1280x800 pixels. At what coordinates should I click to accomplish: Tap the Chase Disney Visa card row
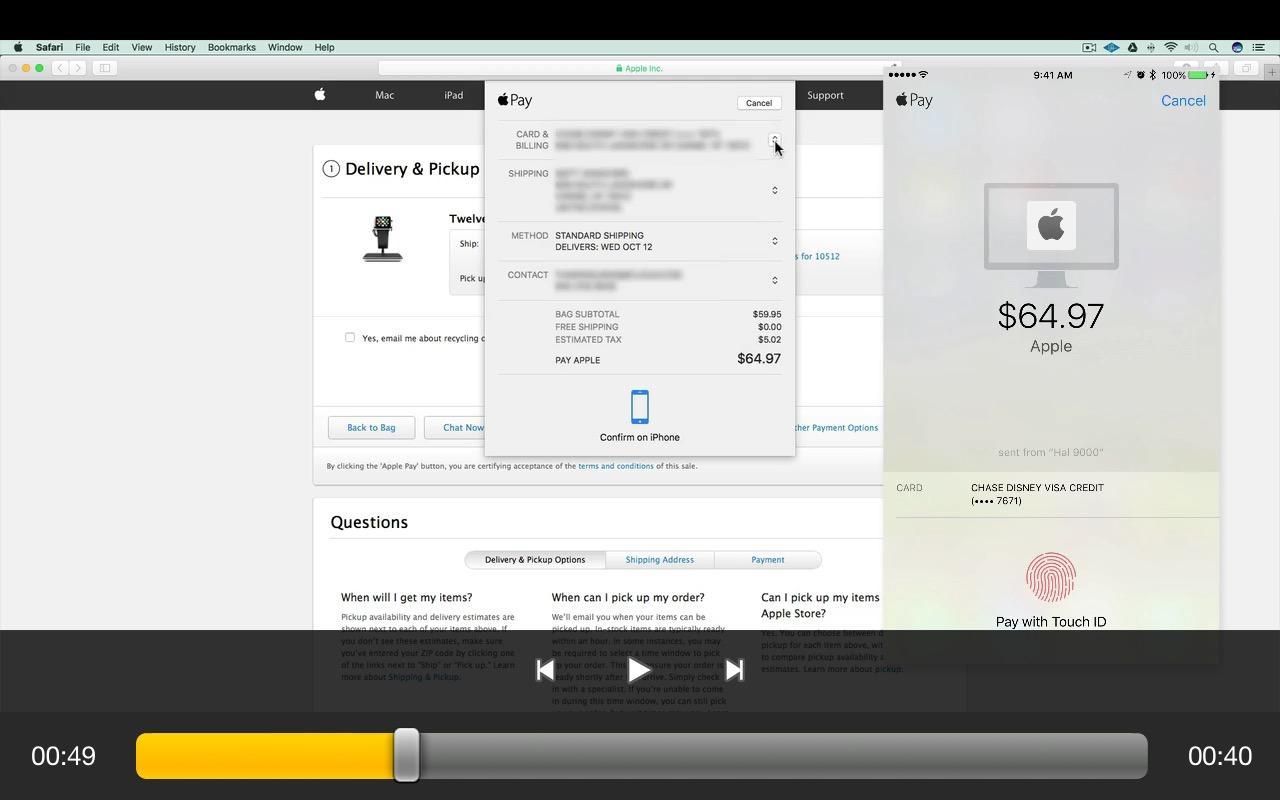pos(1051,494)
